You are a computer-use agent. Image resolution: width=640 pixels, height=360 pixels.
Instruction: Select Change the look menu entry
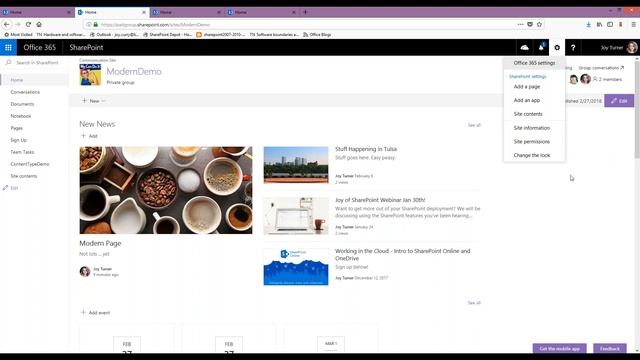click(532, 155)
